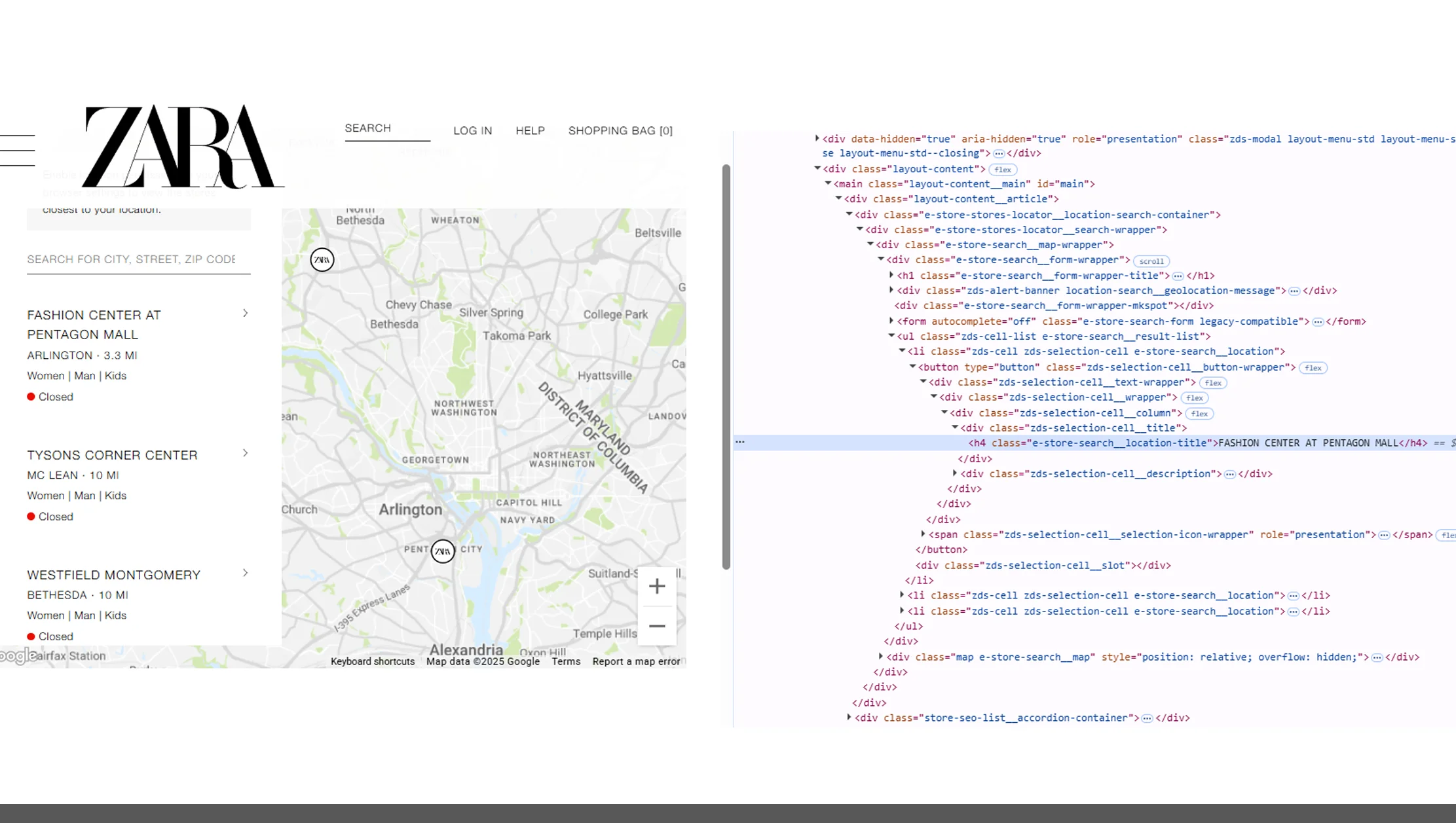Expand zds-alert-banner geolocation-message div
Viewport: 1456px width, 823px height.
(891, 290)
